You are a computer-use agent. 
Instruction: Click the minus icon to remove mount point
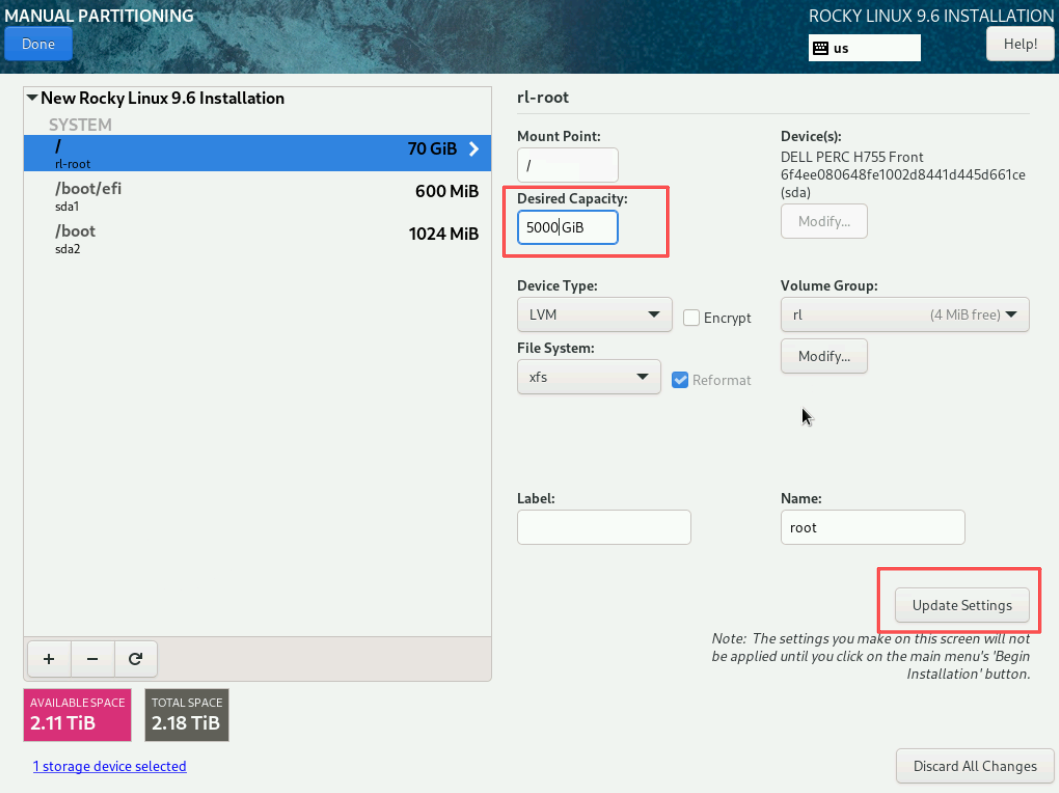(x=92, y=659)
